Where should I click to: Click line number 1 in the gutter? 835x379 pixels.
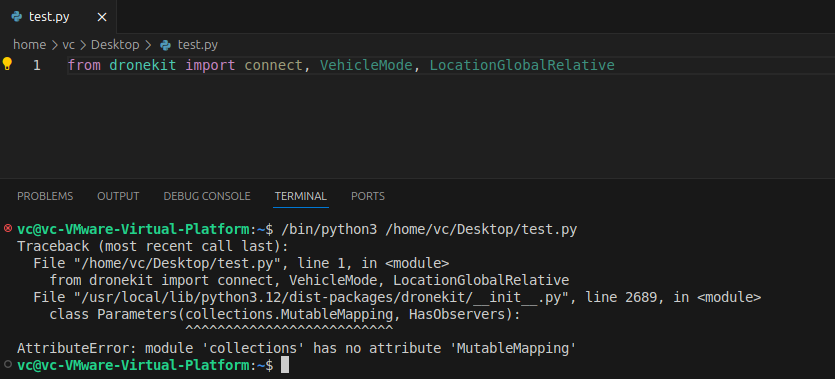(x=37, y=65)
